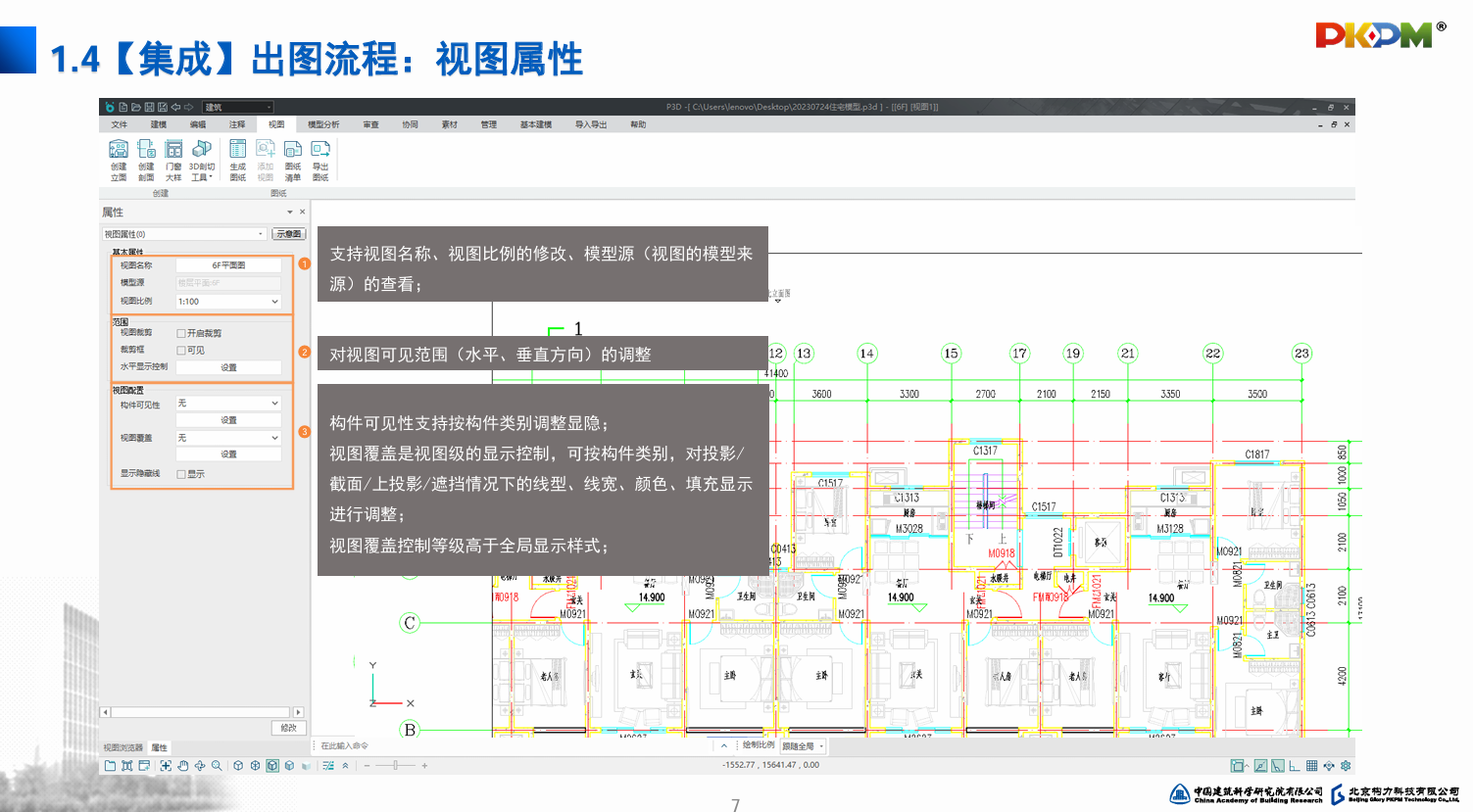Toggle the 裁剪框 可见 checkbox

tap(181, 350)
